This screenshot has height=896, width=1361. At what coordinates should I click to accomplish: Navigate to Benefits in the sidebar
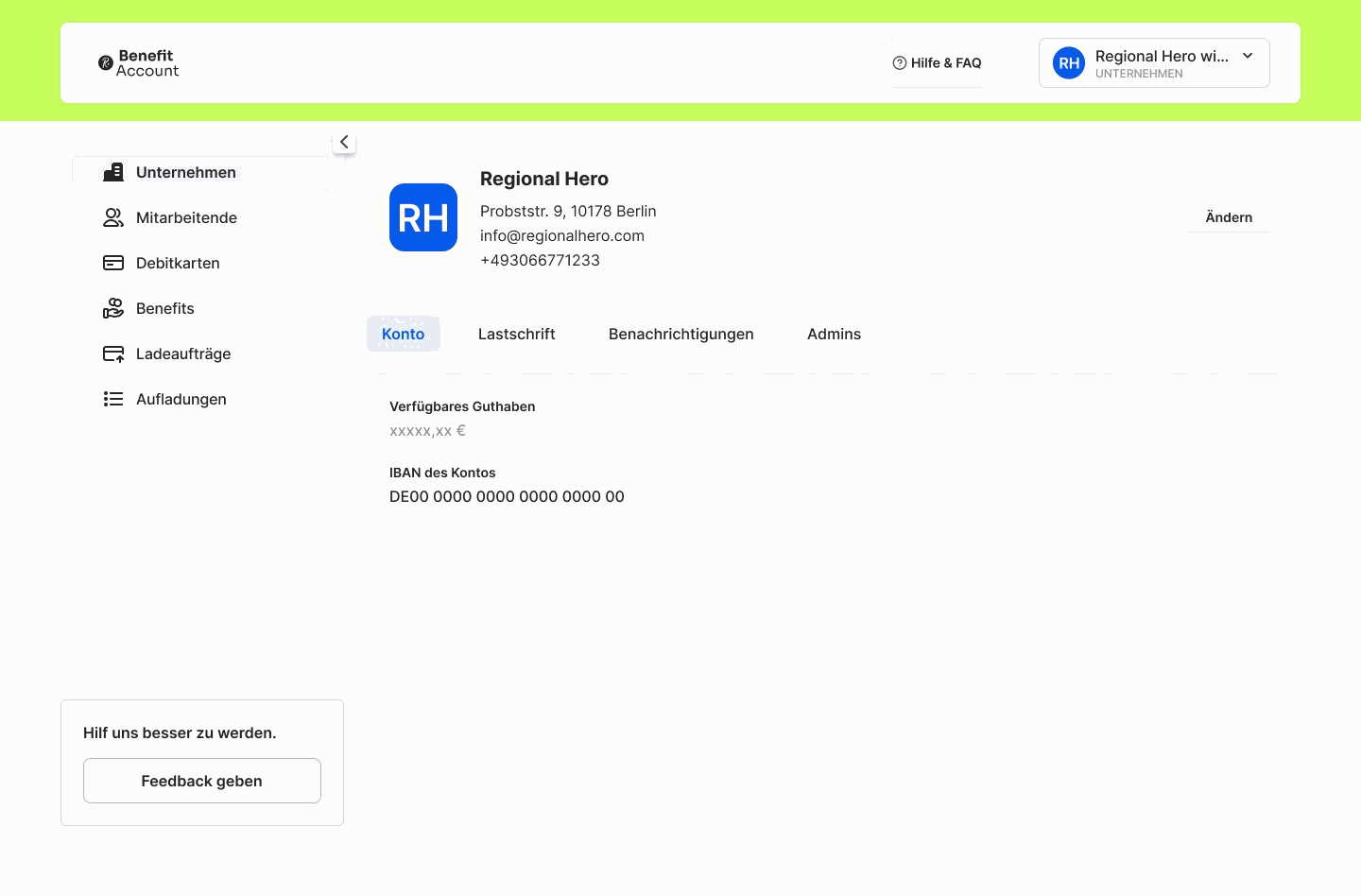[165, 308]
